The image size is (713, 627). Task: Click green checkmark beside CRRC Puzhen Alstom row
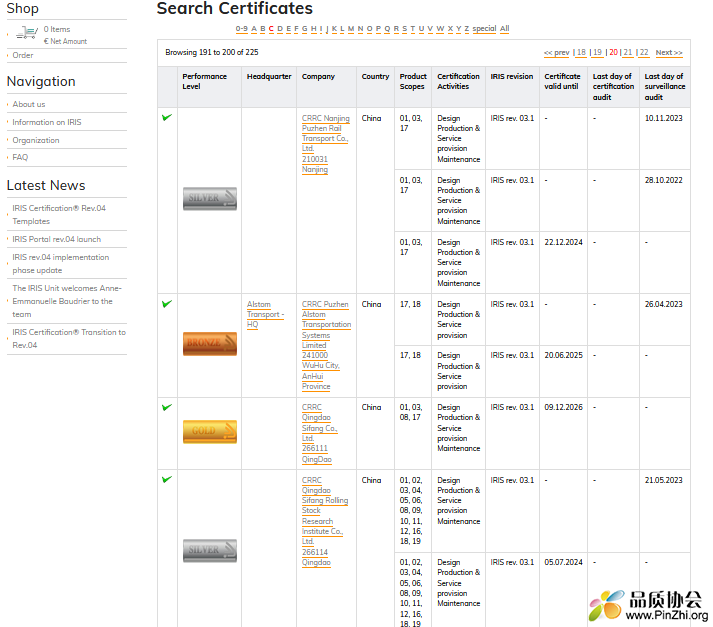pos(167,304)
